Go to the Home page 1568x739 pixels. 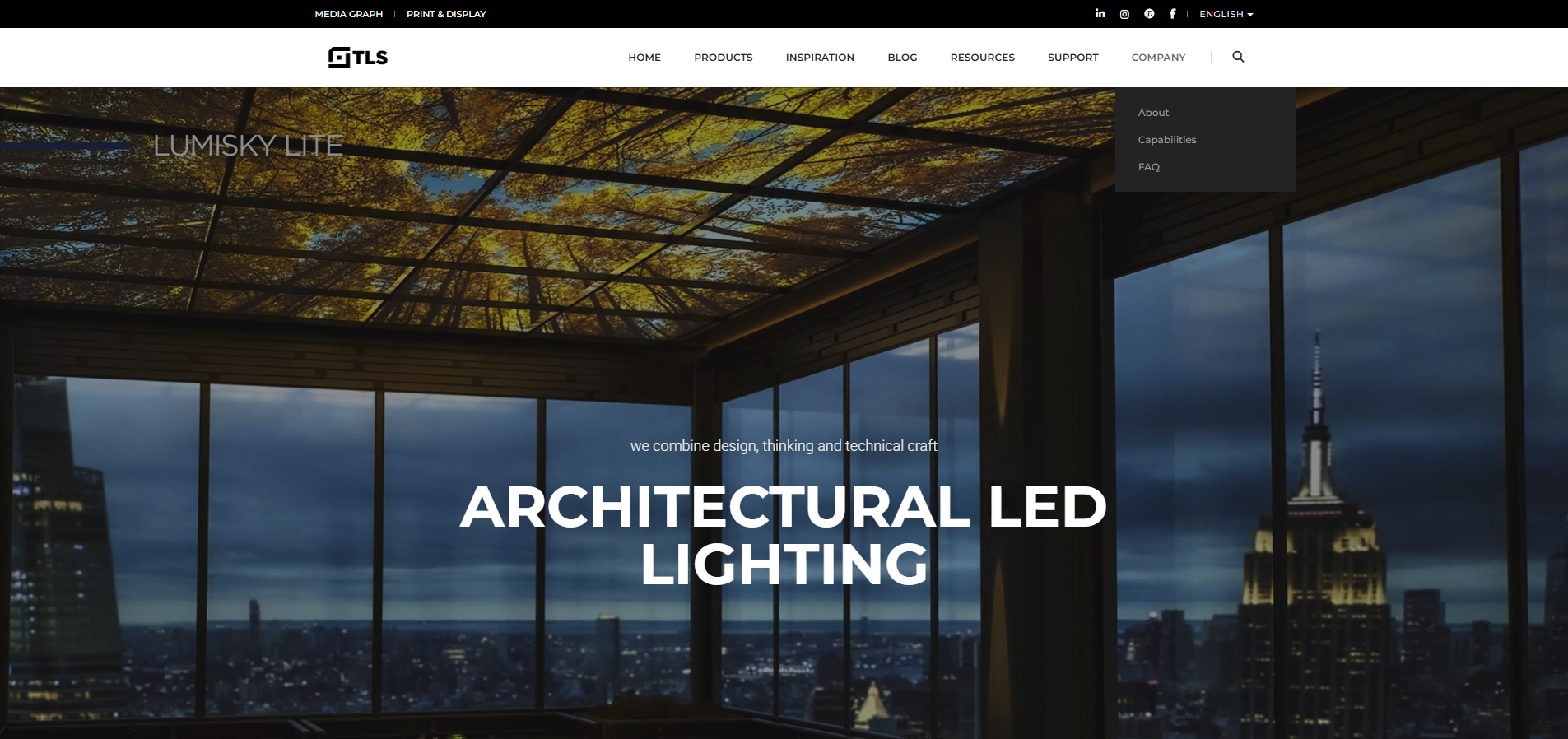[x=644, y=58]
